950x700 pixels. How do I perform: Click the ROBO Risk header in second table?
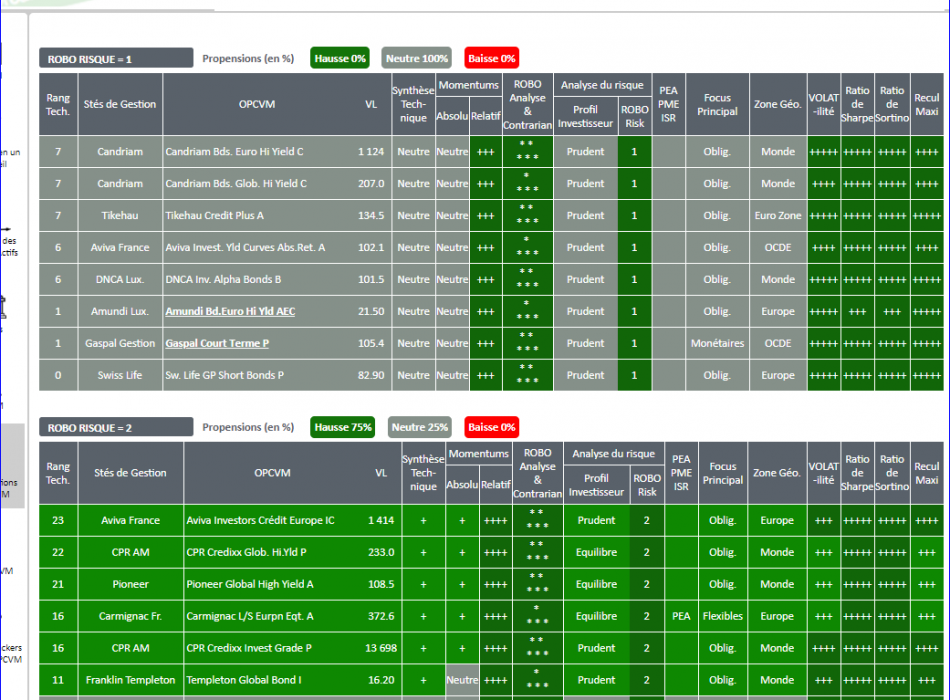tap(646, 485)
